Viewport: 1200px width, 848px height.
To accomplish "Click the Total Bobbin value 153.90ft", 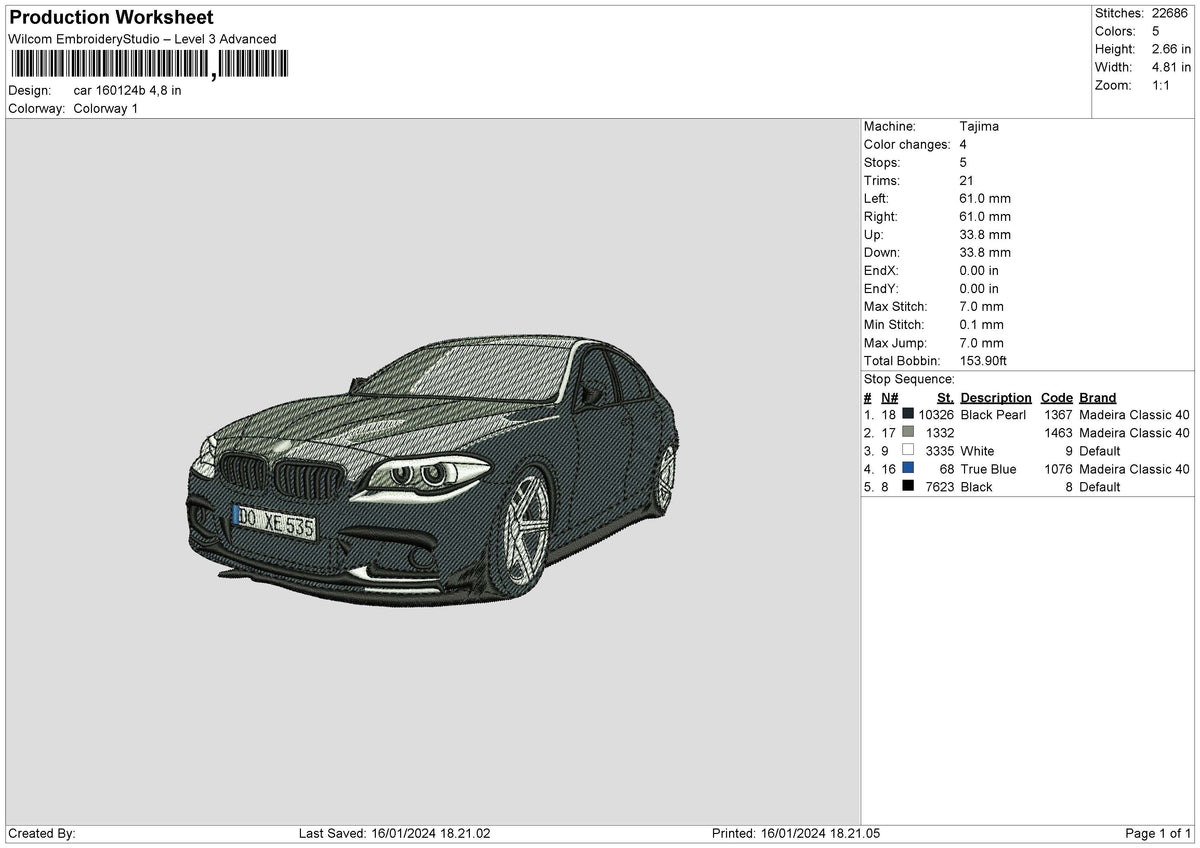I will [984, 360].
